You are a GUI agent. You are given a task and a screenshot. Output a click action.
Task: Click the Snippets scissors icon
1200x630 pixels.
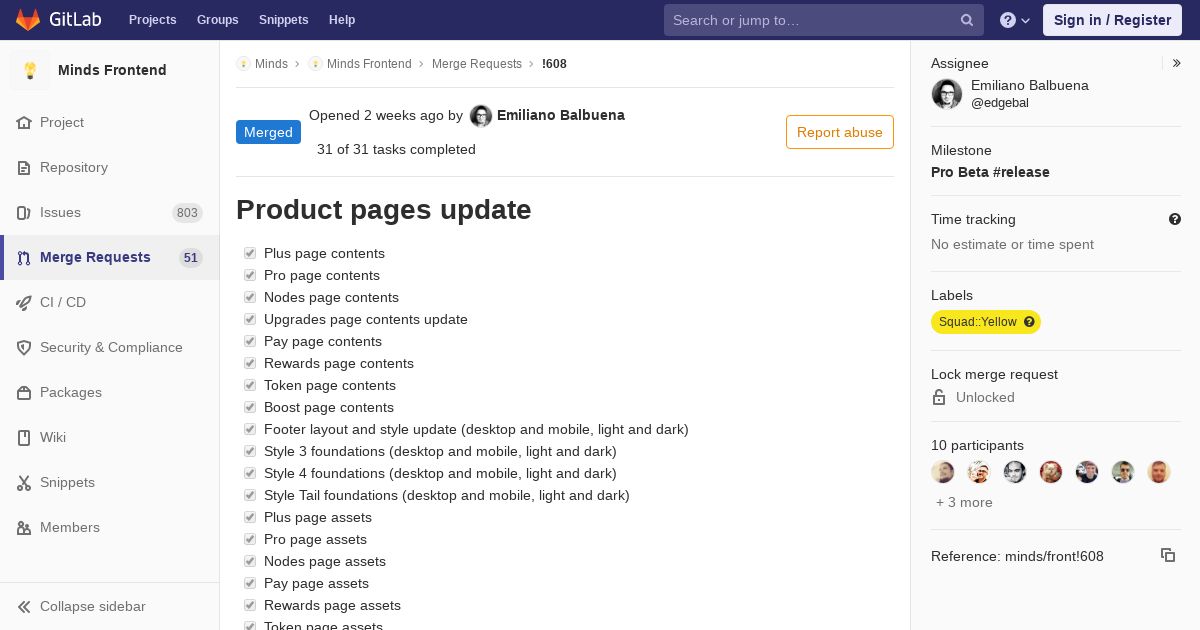pyautogui.click(x=24, y=482)
